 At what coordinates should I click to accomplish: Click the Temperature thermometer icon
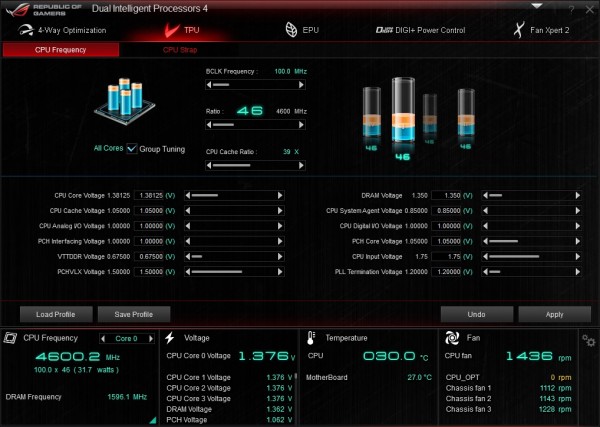pos(311,338)
